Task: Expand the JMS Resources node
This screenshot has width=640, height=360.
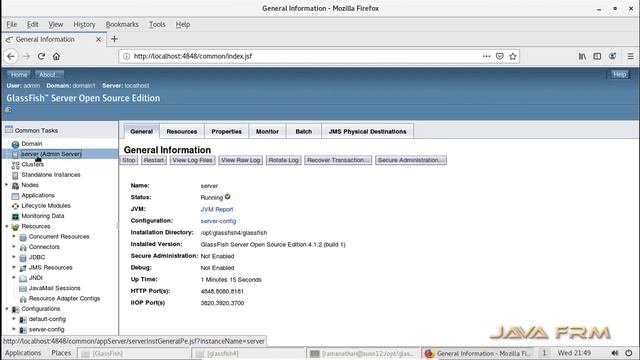Action: point(14,267)
